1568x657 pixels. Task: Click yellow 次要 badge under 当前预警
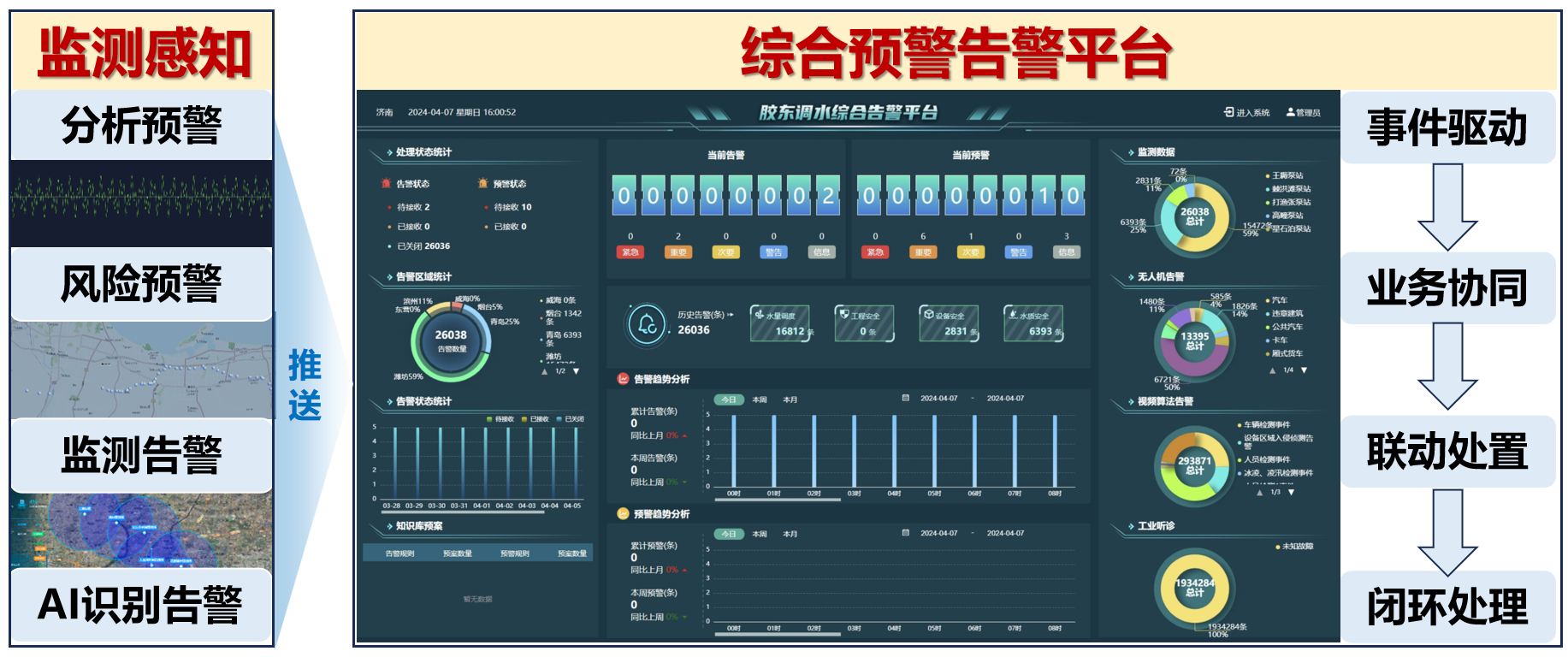coord(971,252)
